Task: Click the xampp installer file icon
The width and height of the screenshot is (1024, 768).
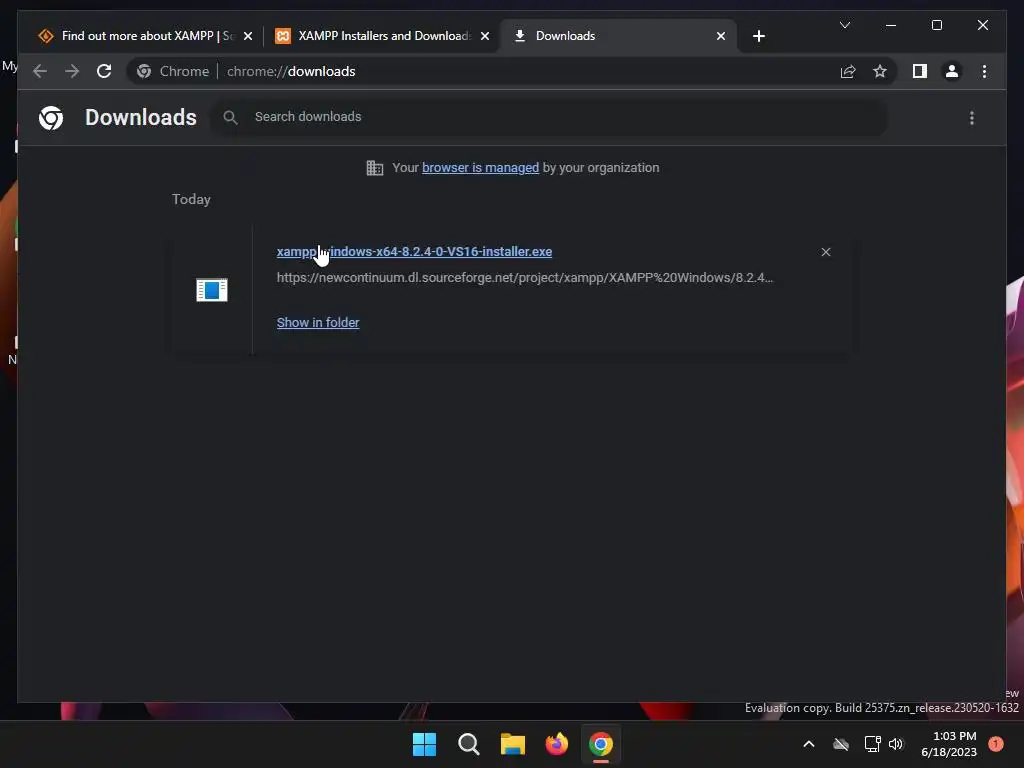Action: (x=212, y=290)
